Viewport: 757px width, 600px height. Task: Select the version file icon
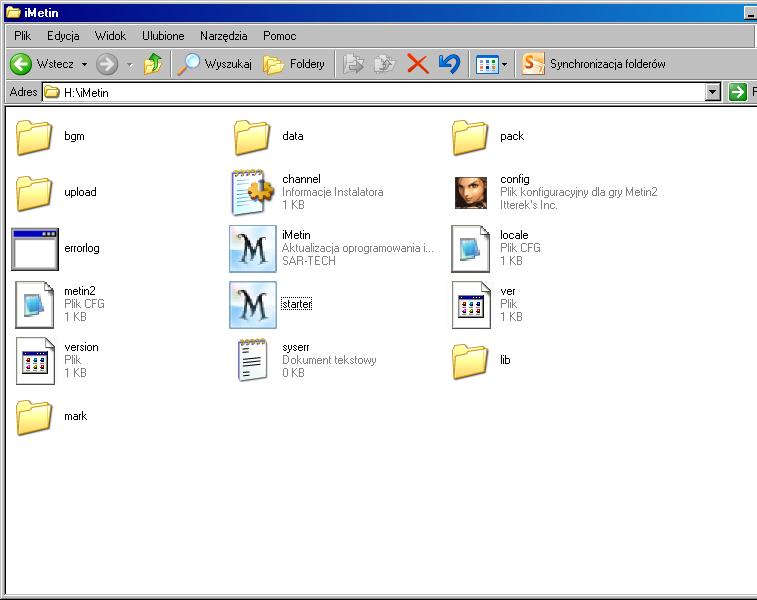point(35,361)
